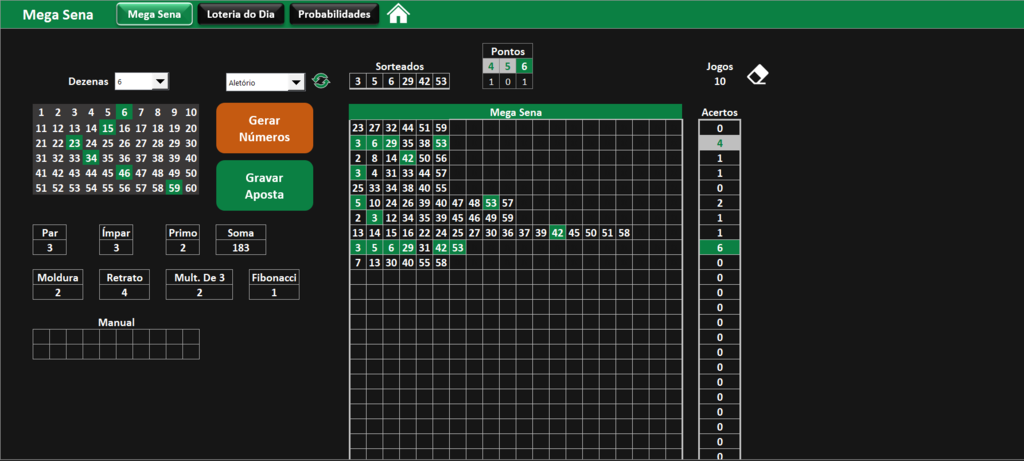
Task: Click Sorteados number 42
Action: click(424, 82)
